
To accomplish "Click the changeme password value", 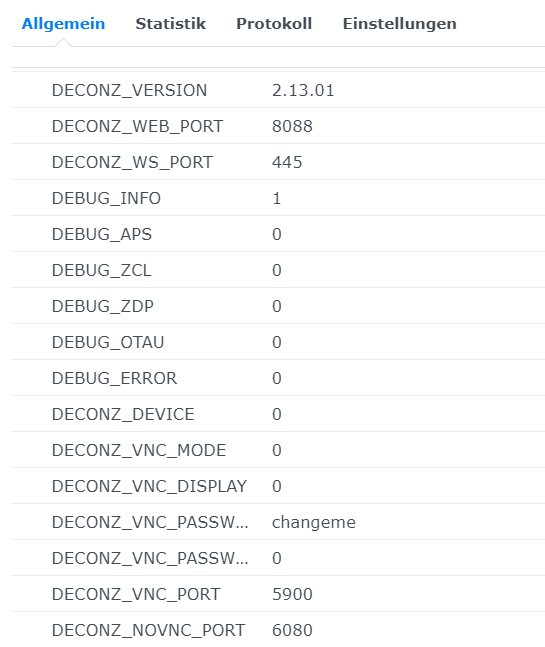I will click(x=314, y=522).
